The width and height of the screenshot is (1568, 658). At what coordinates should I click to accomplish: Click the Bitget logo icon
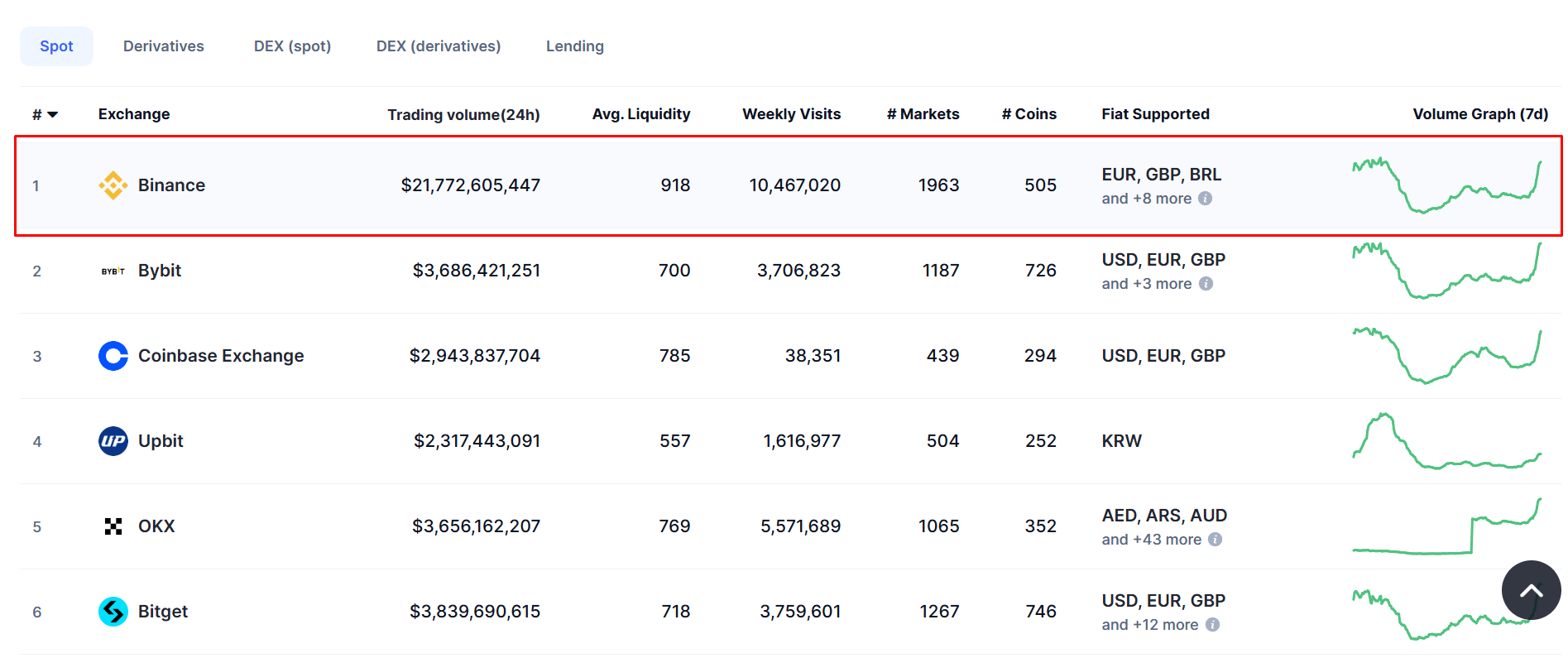point(113,612)
